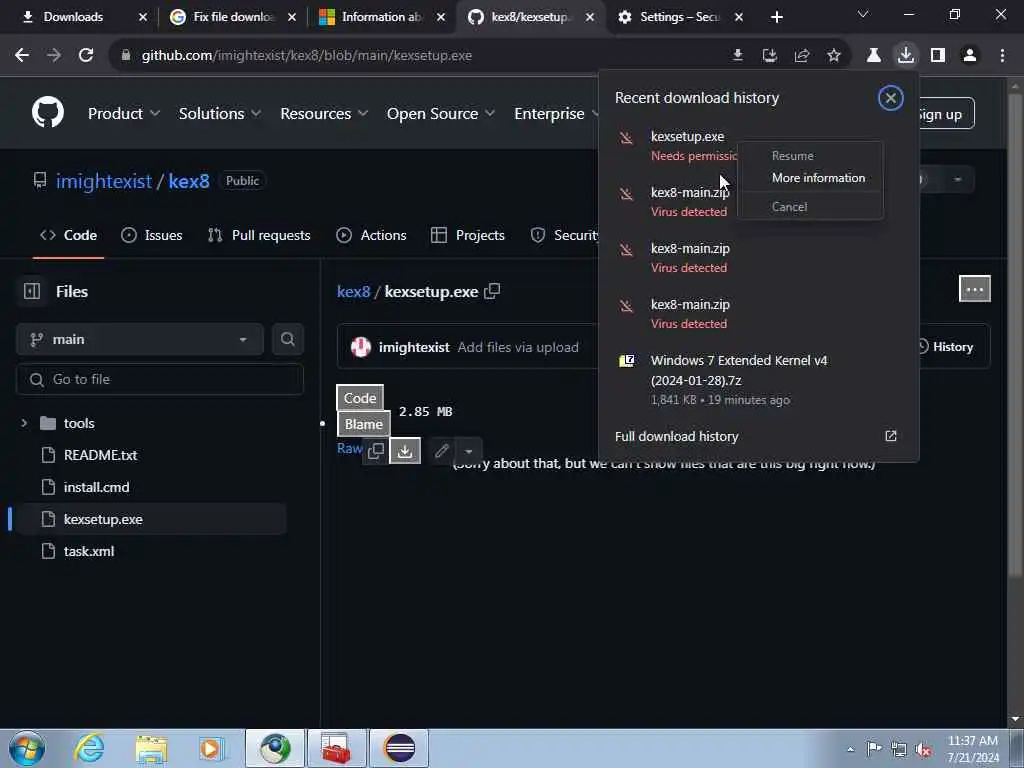1024x768 pixels.
Task: Open the browser tab search chevron
Action: [x=863, y=14]
